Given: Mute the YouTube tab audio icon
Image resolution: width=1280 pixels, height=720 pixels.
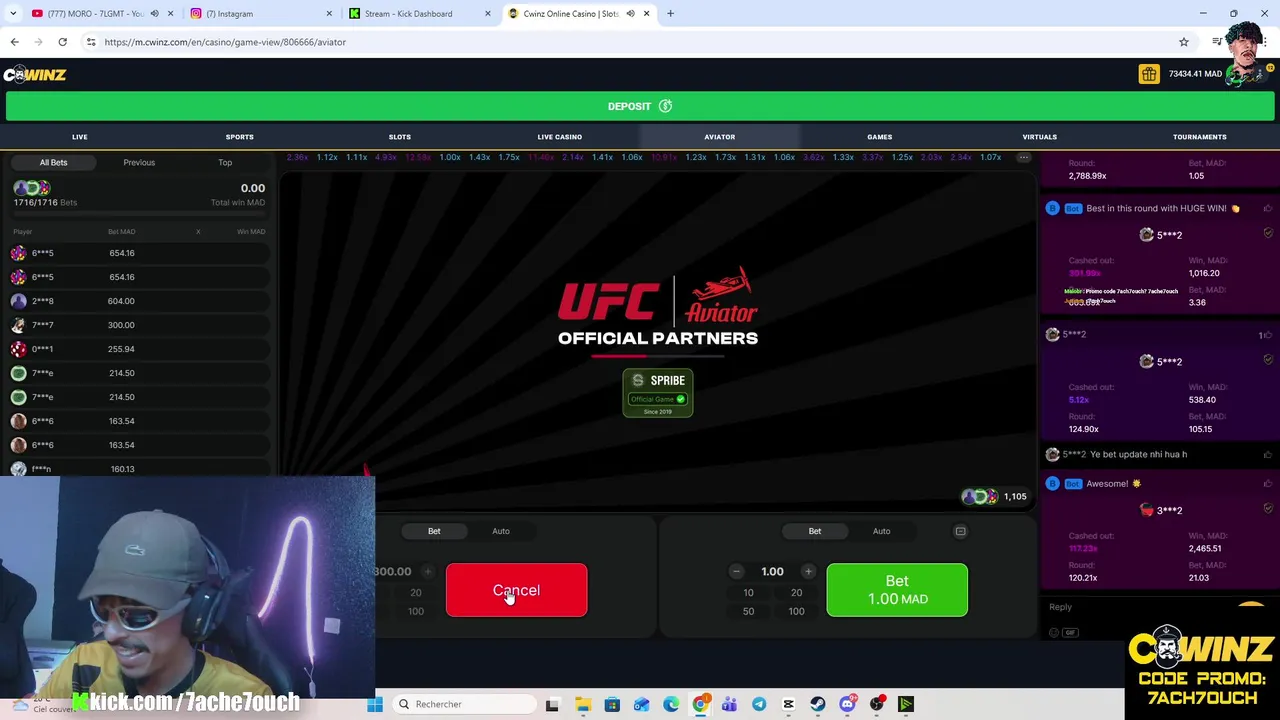Looking at the screenshot, I should click(154, 14).
